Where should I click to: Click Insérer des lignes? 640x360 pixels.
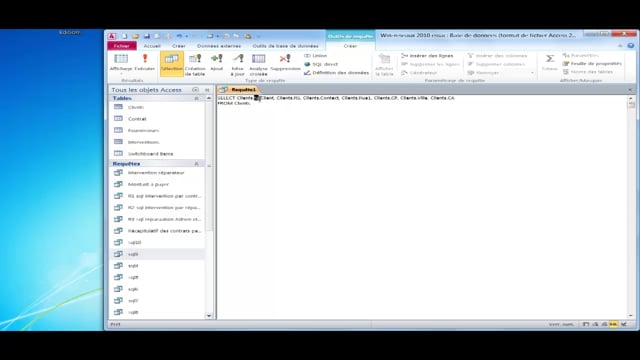(427, 56)
